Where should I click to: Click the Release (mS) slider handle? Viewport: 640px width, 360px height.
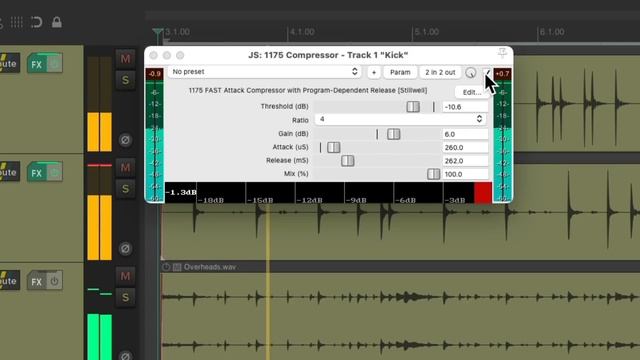[347, 161]
